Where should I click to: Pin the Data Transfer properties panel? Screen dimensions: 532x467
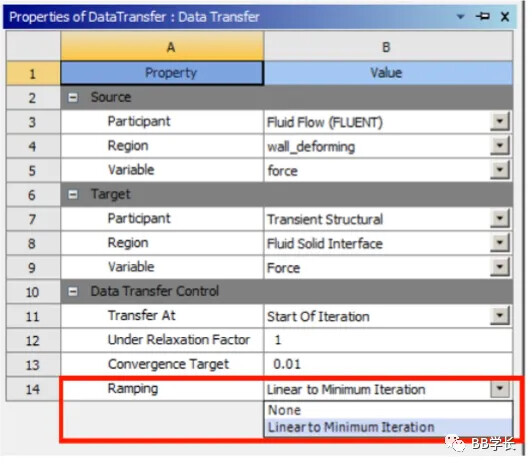[x=482, y=16]
